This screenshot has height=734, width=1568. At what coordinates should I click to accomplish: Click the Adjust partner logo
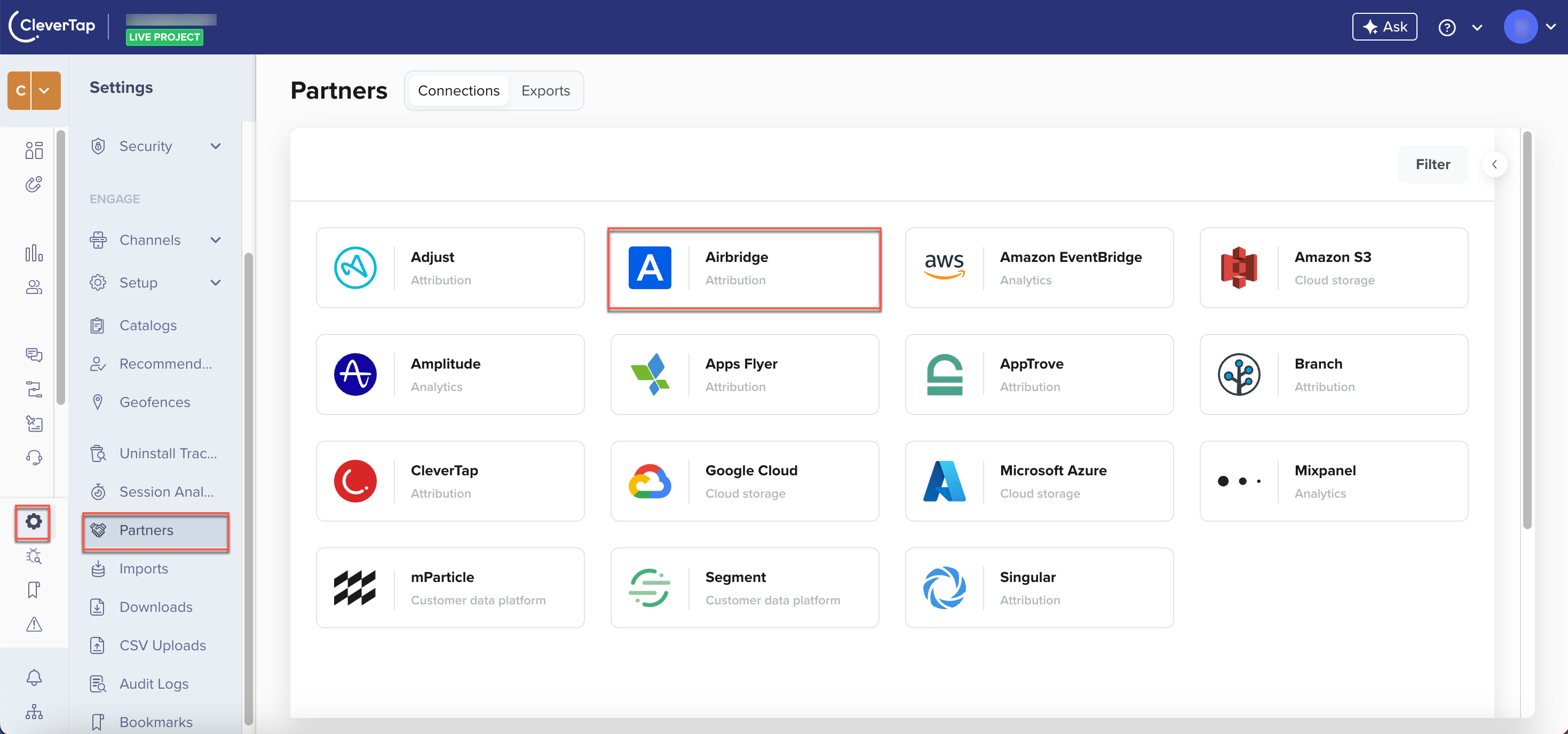click(x=355, y=268)
